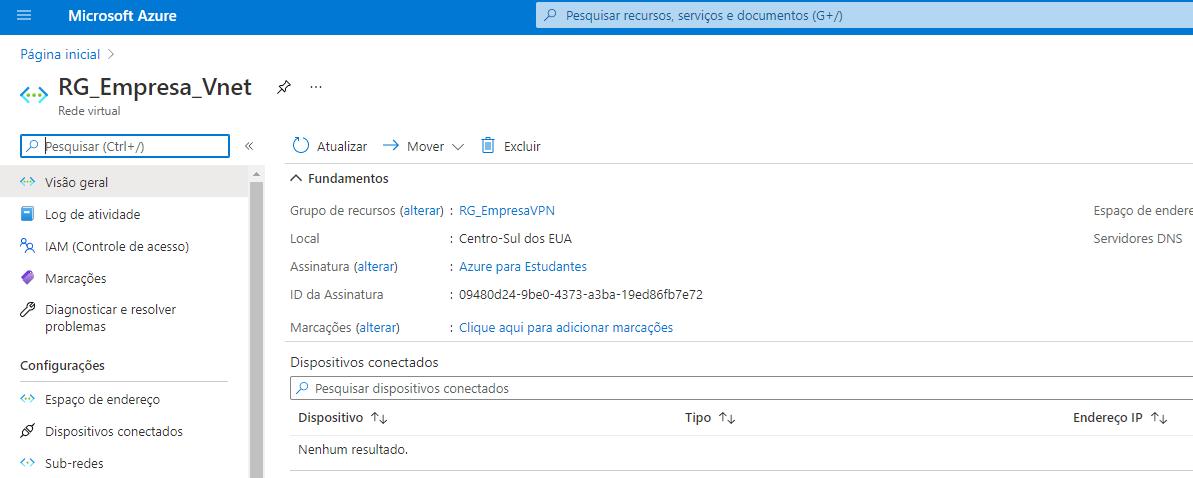The height and width of the screenshot is (478, 1193).
Task: Click the Mover arrow icon
Action: 391,145
